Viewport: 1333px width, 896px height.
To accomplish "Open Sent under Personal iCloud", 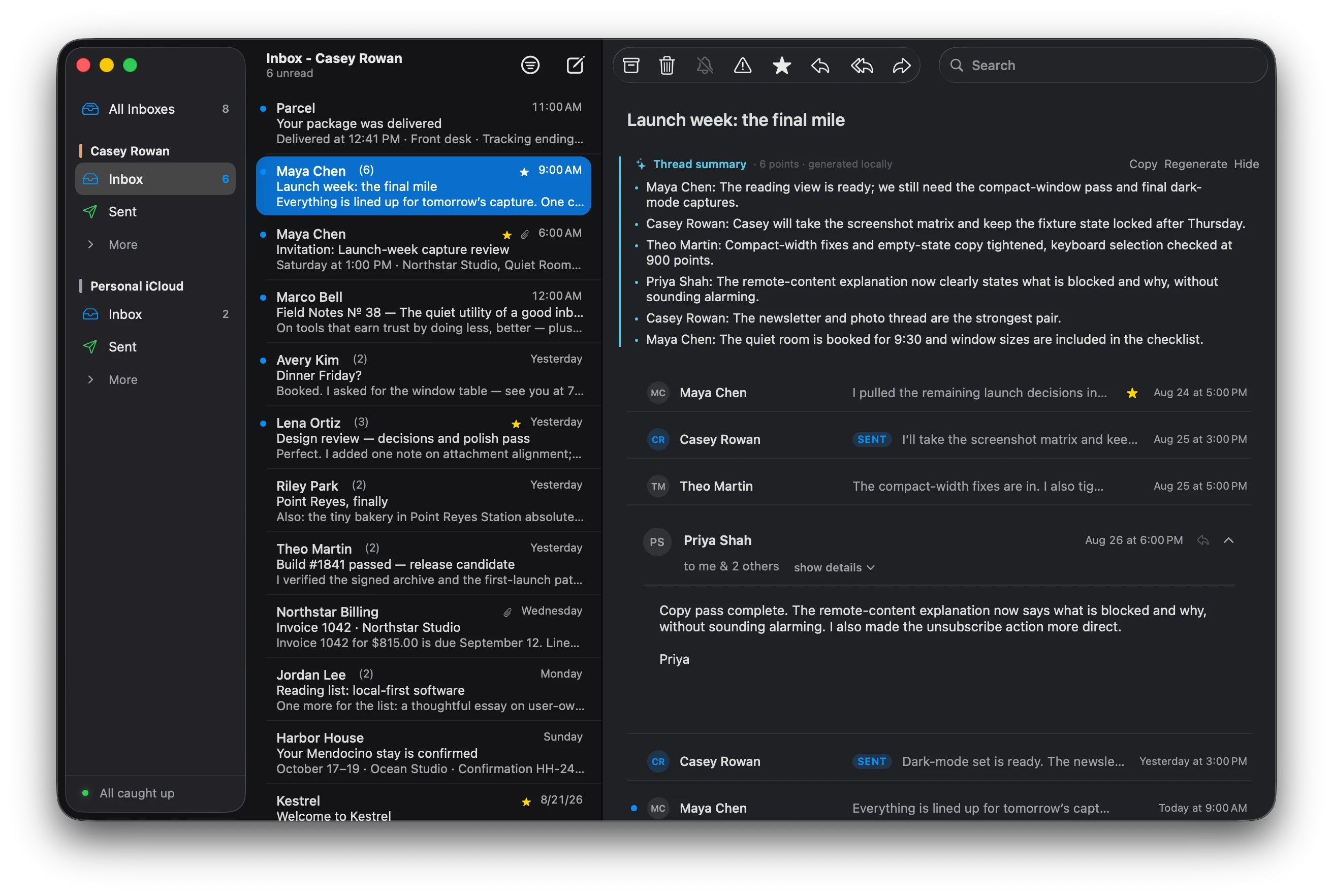I will (155, 347).
